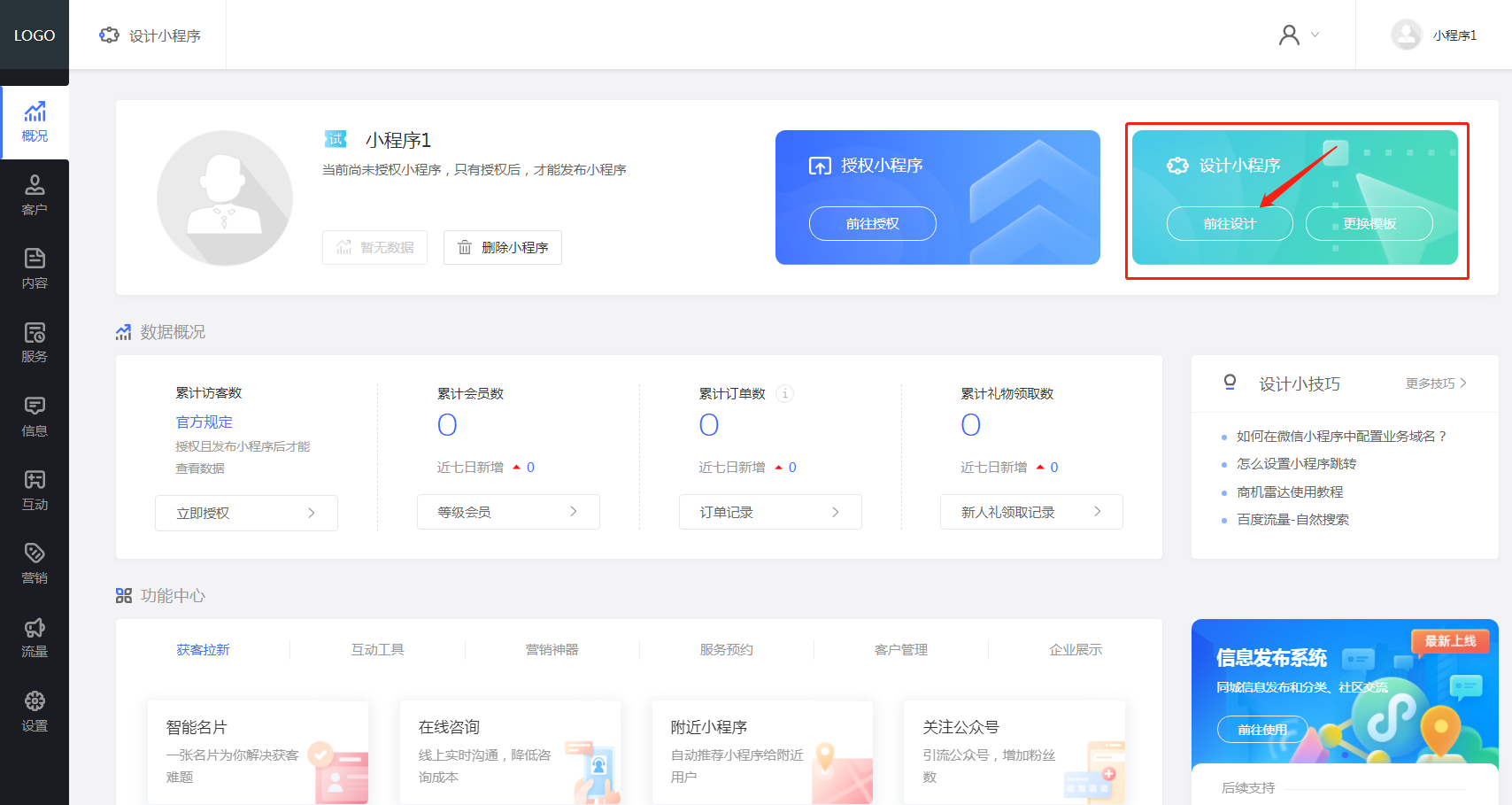Click the 前往授权 button

tap(872, 224)
